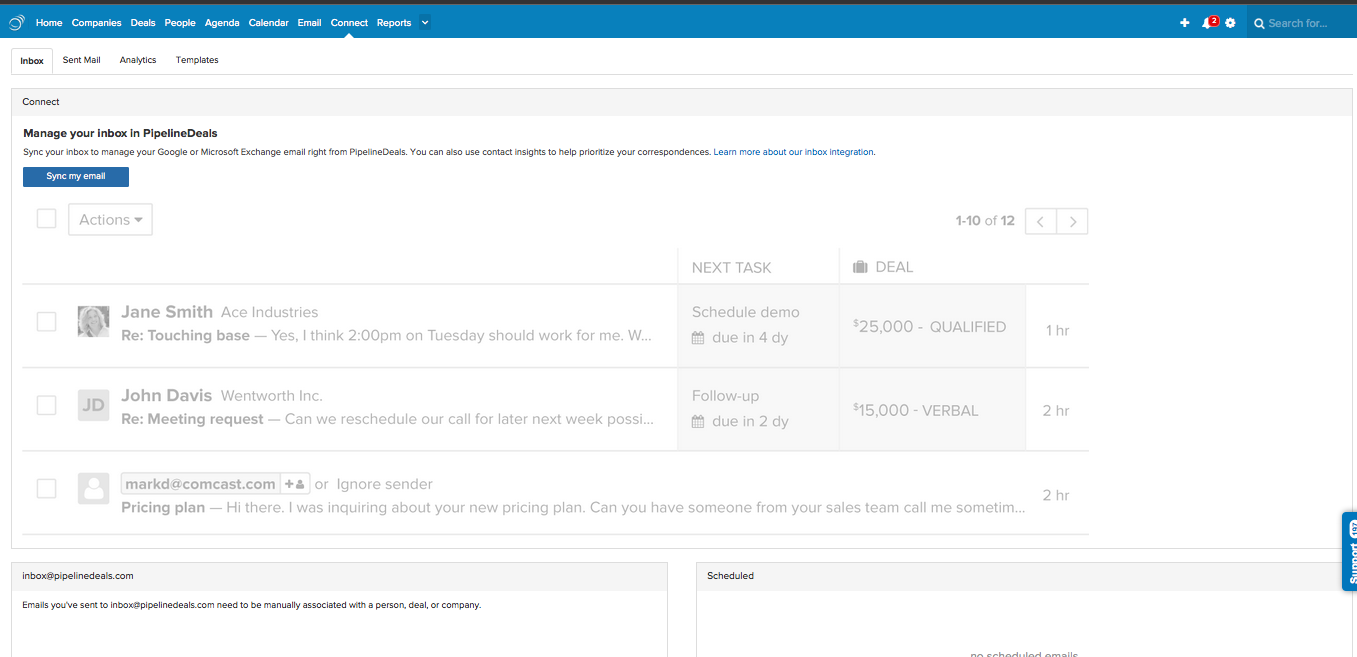
Task: Switch to the Templates tab
Action: click(x=197, y=60)
